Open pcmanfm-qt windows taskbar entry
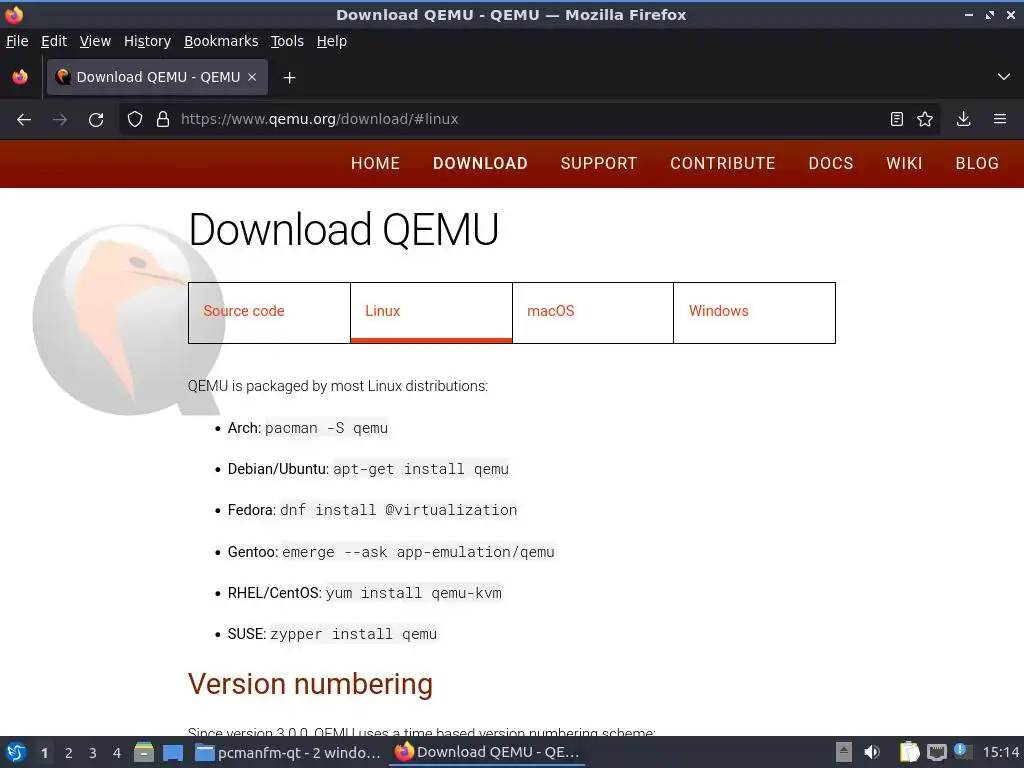Viewport: 1024px width, 768px height. [x=288, y=752]
